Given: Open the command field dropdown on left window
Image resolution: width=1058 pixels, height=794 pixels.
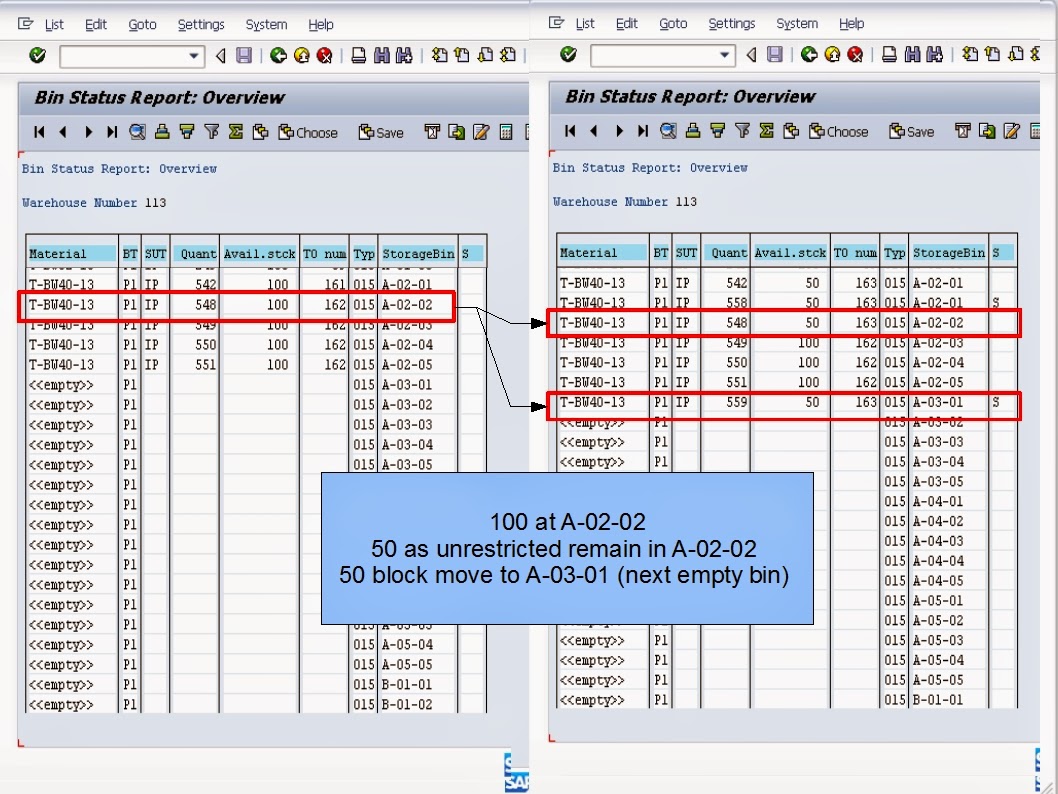Looking at the screenshot, I should coord(196,55).
